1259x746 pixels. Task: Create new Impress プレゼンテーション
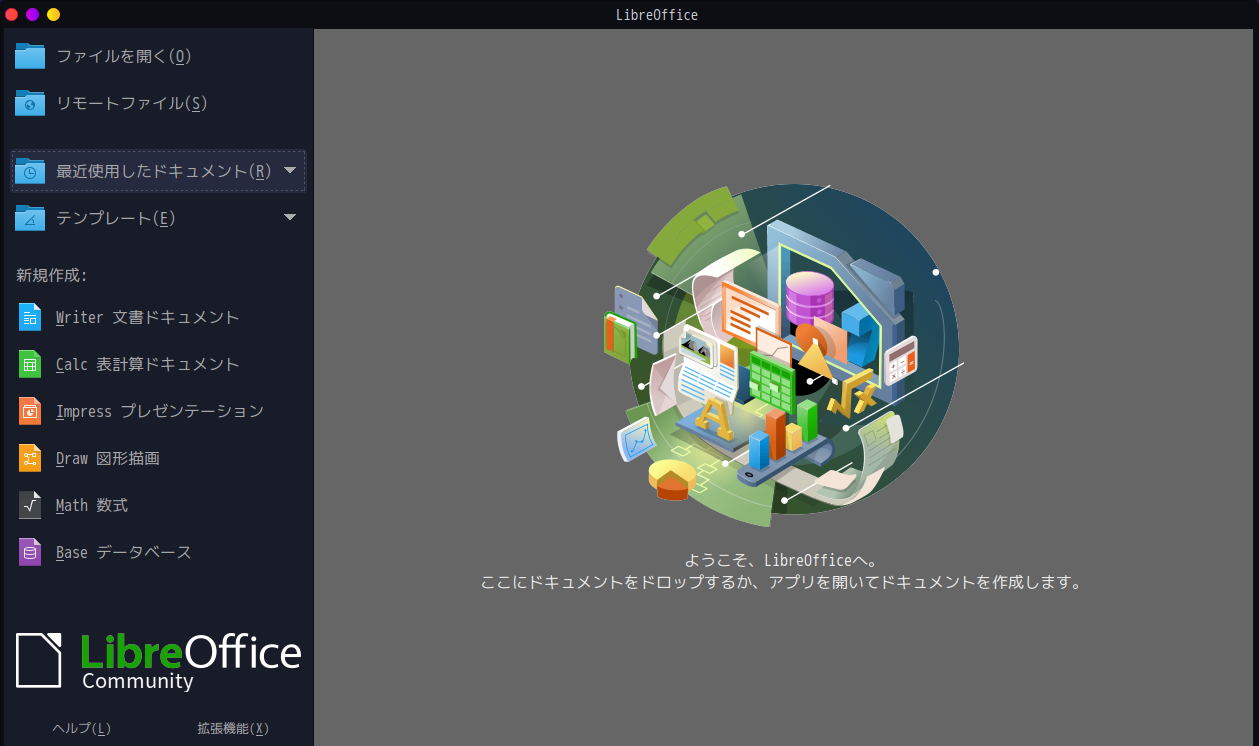tap(158, 411)
